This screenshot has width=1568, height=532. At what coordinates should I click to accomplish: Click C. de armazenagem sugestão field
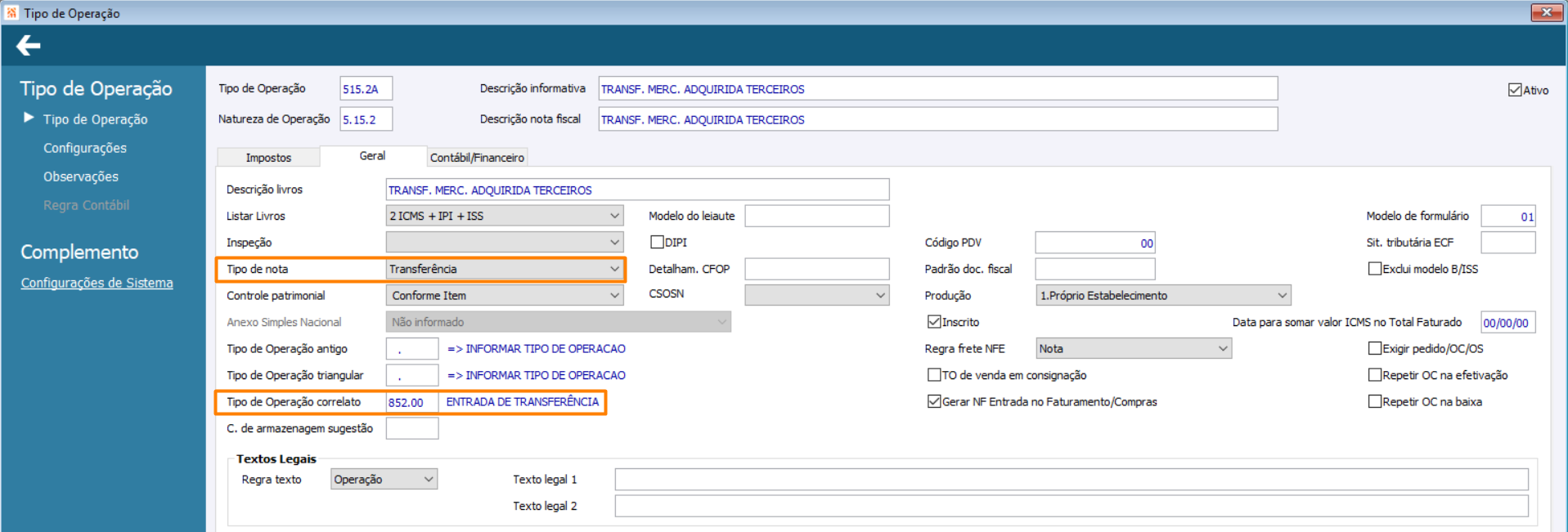tap(412, 428)
